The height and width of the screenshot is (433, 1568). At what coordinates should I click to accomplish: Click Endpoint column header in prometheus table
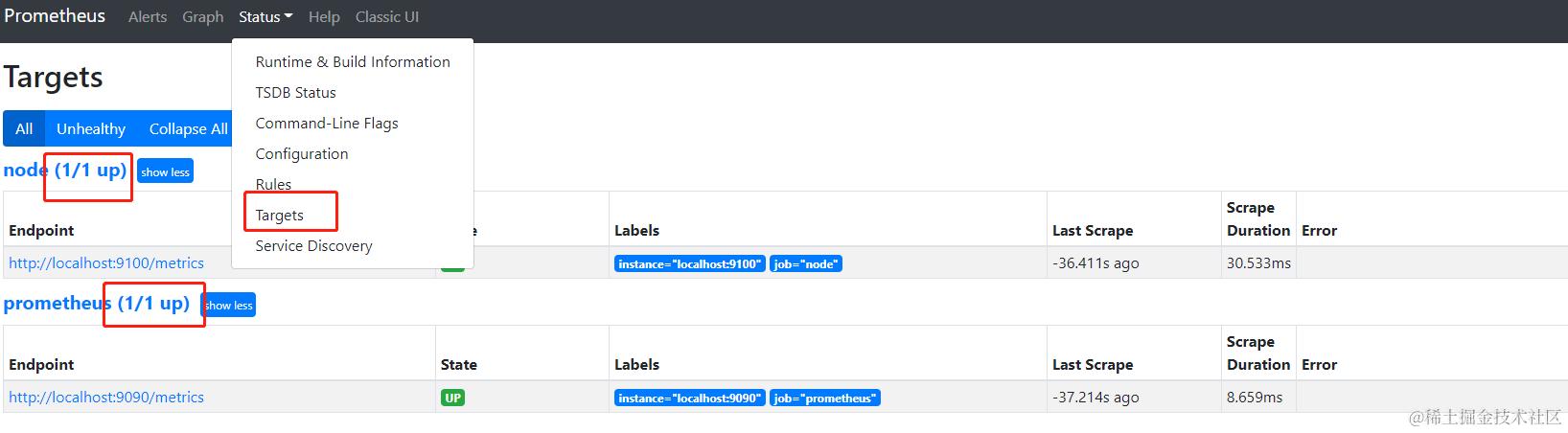(x=41, y=365)
